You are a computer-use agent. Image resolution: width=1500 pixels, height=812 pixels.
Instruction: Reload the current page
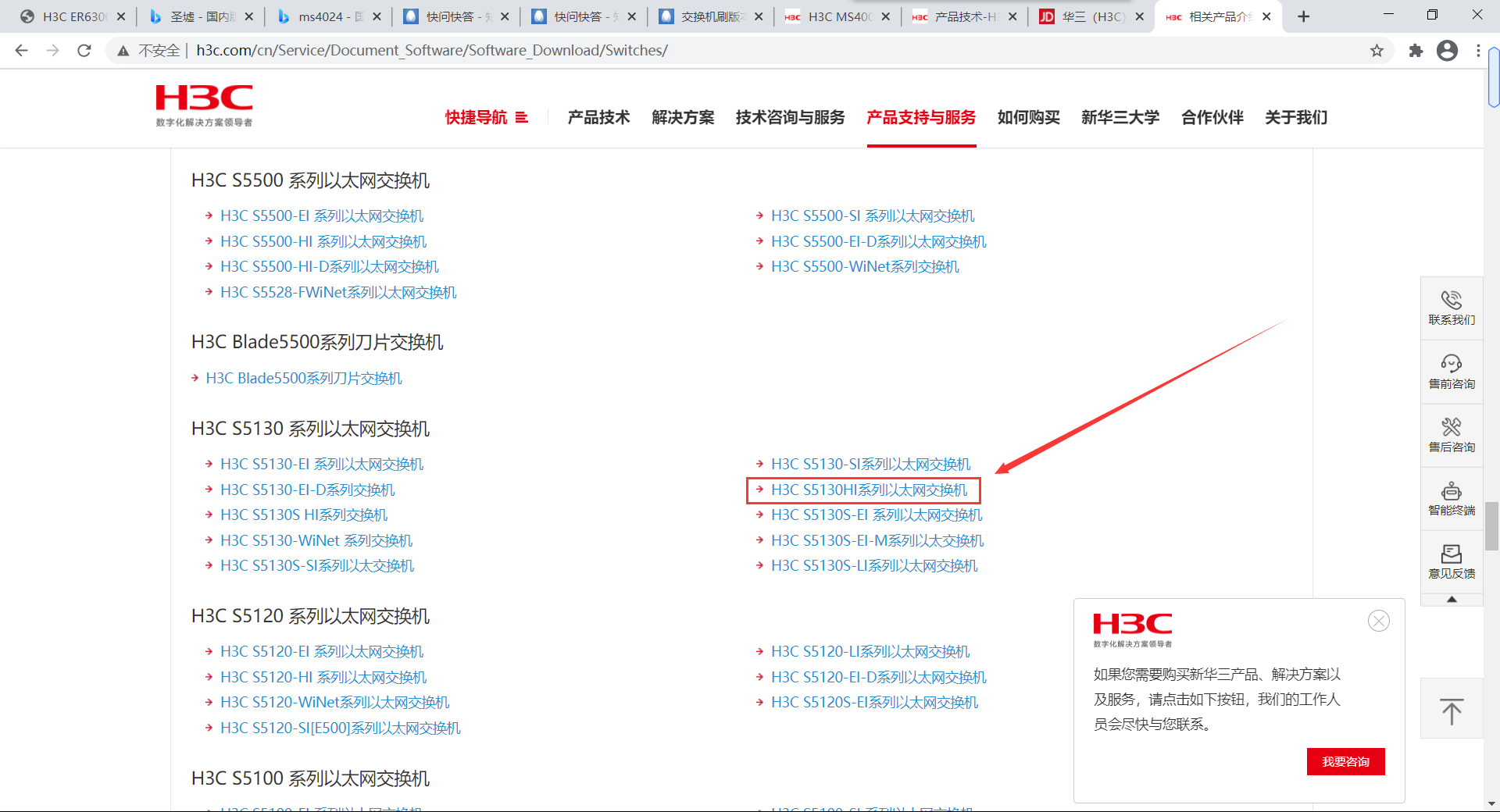point(84,51)
